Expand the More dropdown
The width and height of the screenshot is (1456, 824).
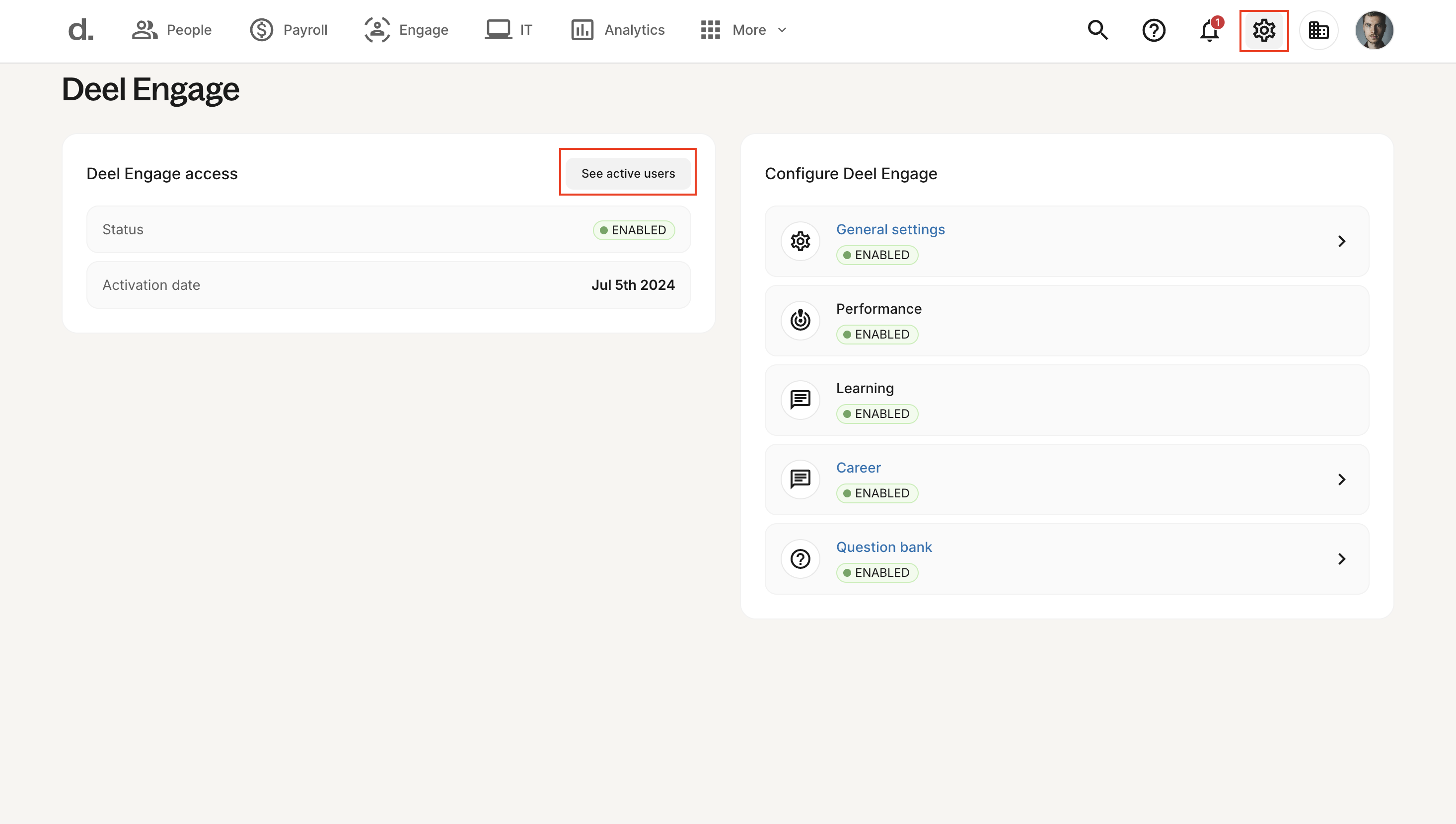point(743,30)
